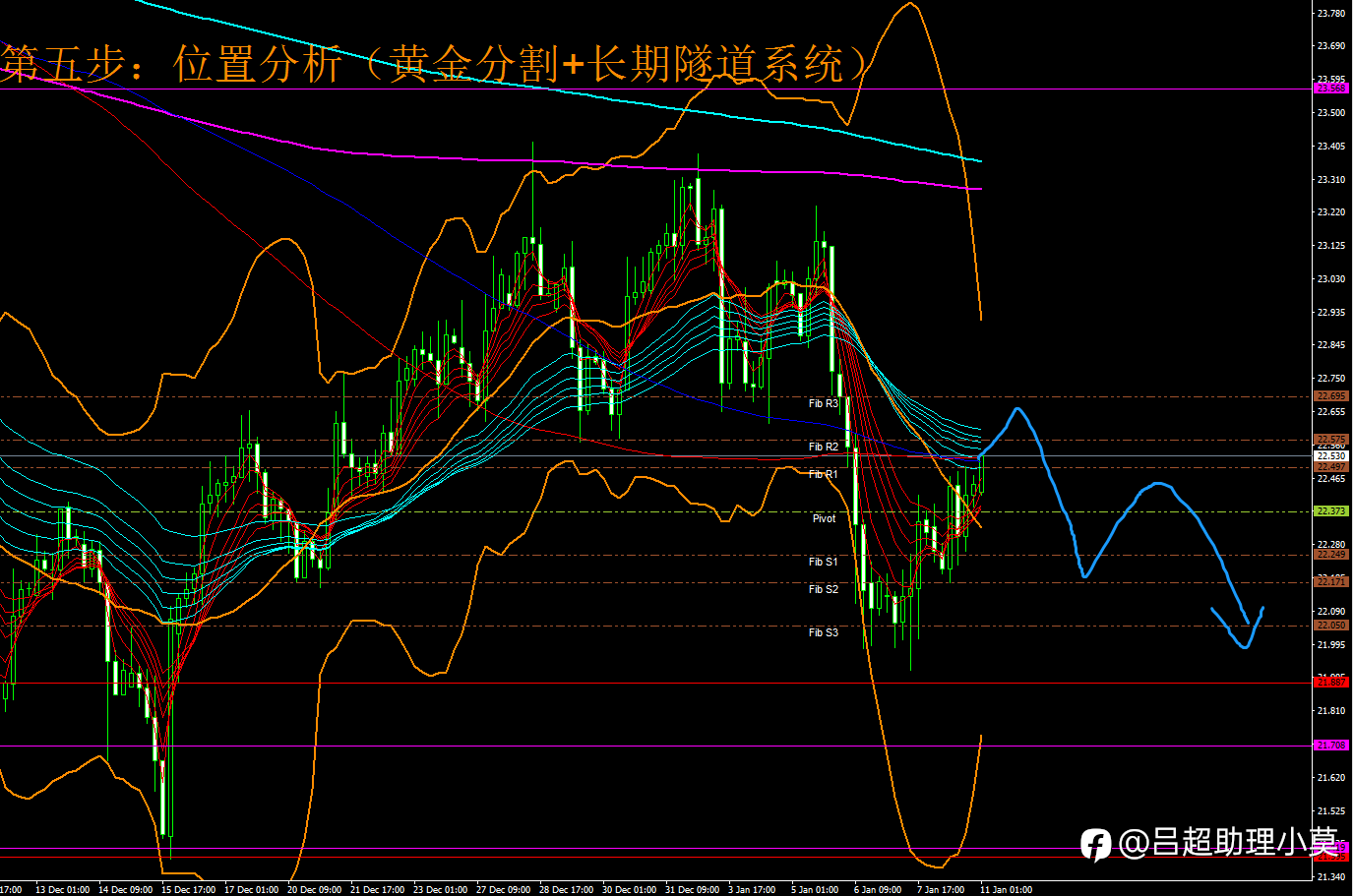
Task: Click the 23.500 price scale value
Action: pos(1331,113)
